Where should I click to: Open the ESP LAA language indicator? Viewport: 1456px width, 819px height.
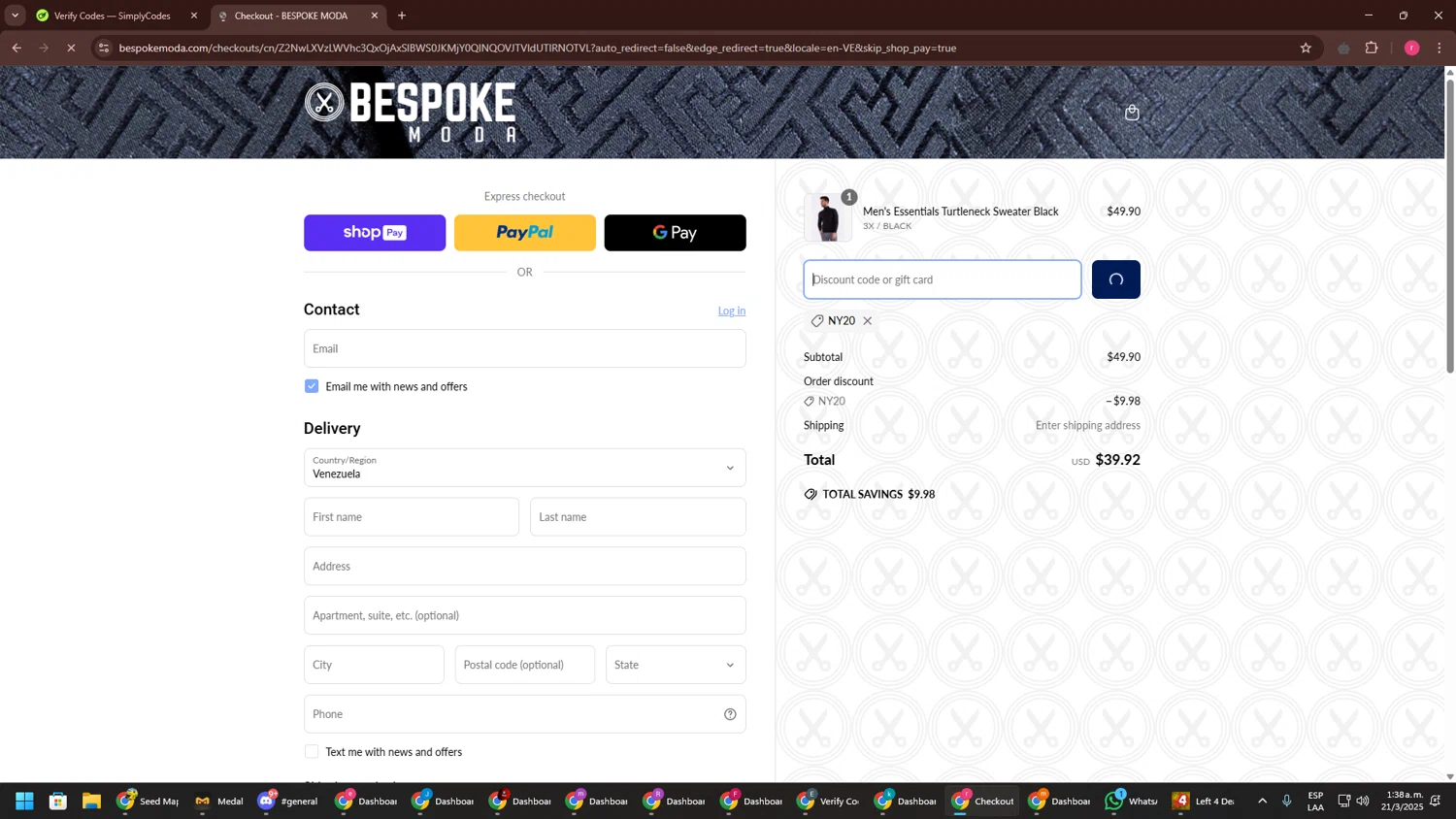[1315, 801]
